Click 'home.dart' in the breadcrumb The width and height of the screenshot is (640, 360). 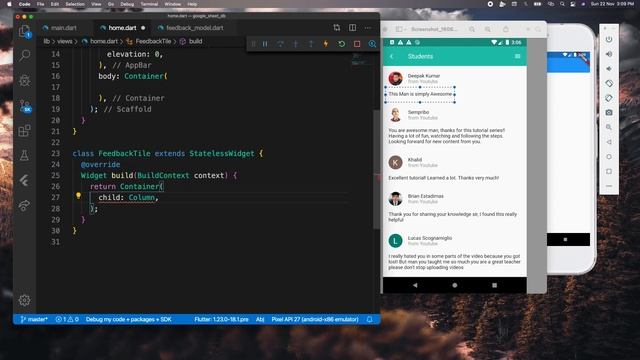point(104,41)
